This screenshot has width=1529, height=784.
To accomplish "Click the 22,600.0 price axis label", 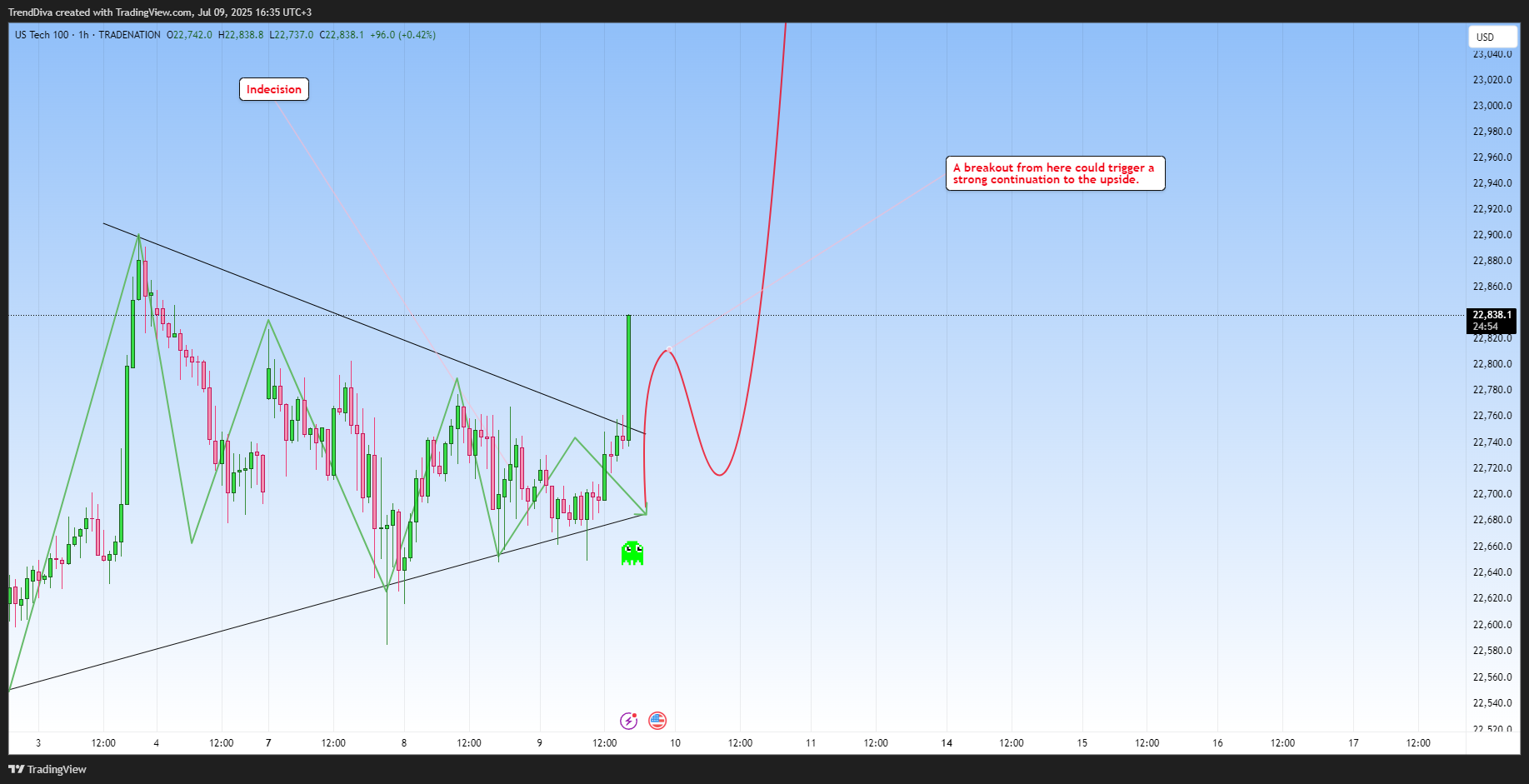I will 1492,625.
